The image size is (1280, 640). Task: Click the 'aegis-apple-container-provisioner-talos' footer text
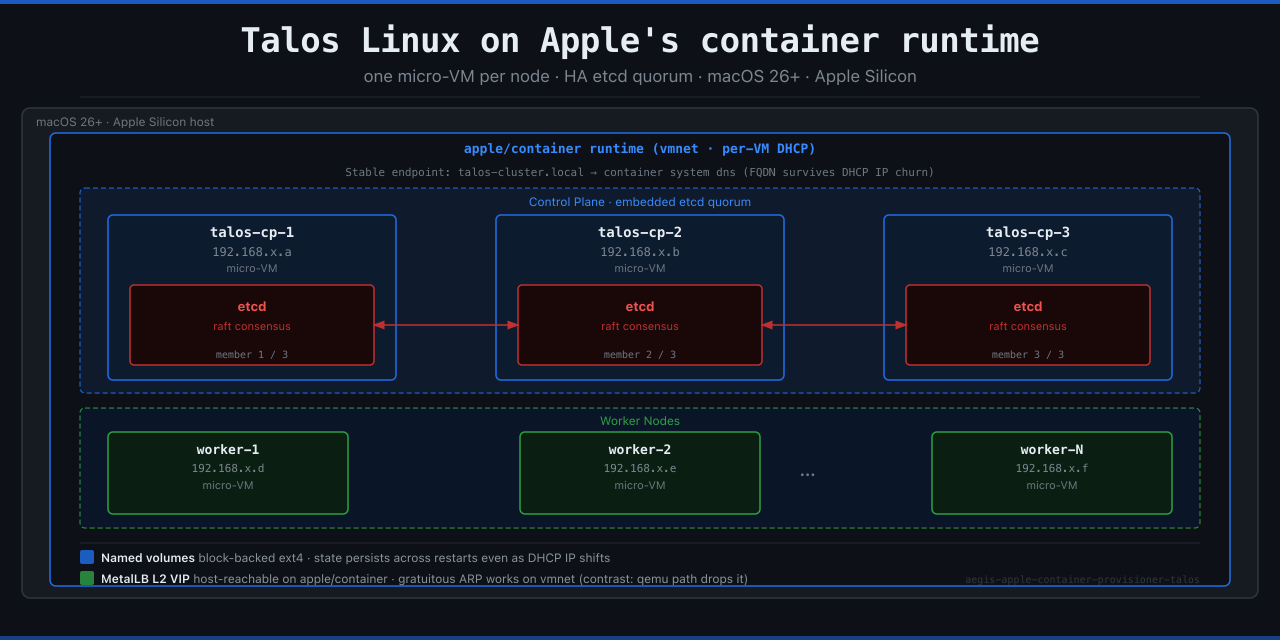coord(1082,579)
